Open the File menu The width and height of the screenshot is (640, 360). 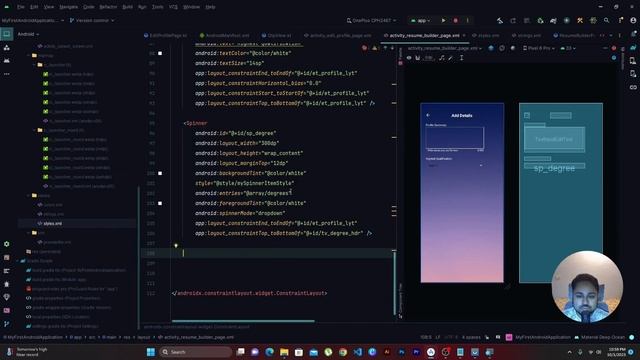[21, 7]
